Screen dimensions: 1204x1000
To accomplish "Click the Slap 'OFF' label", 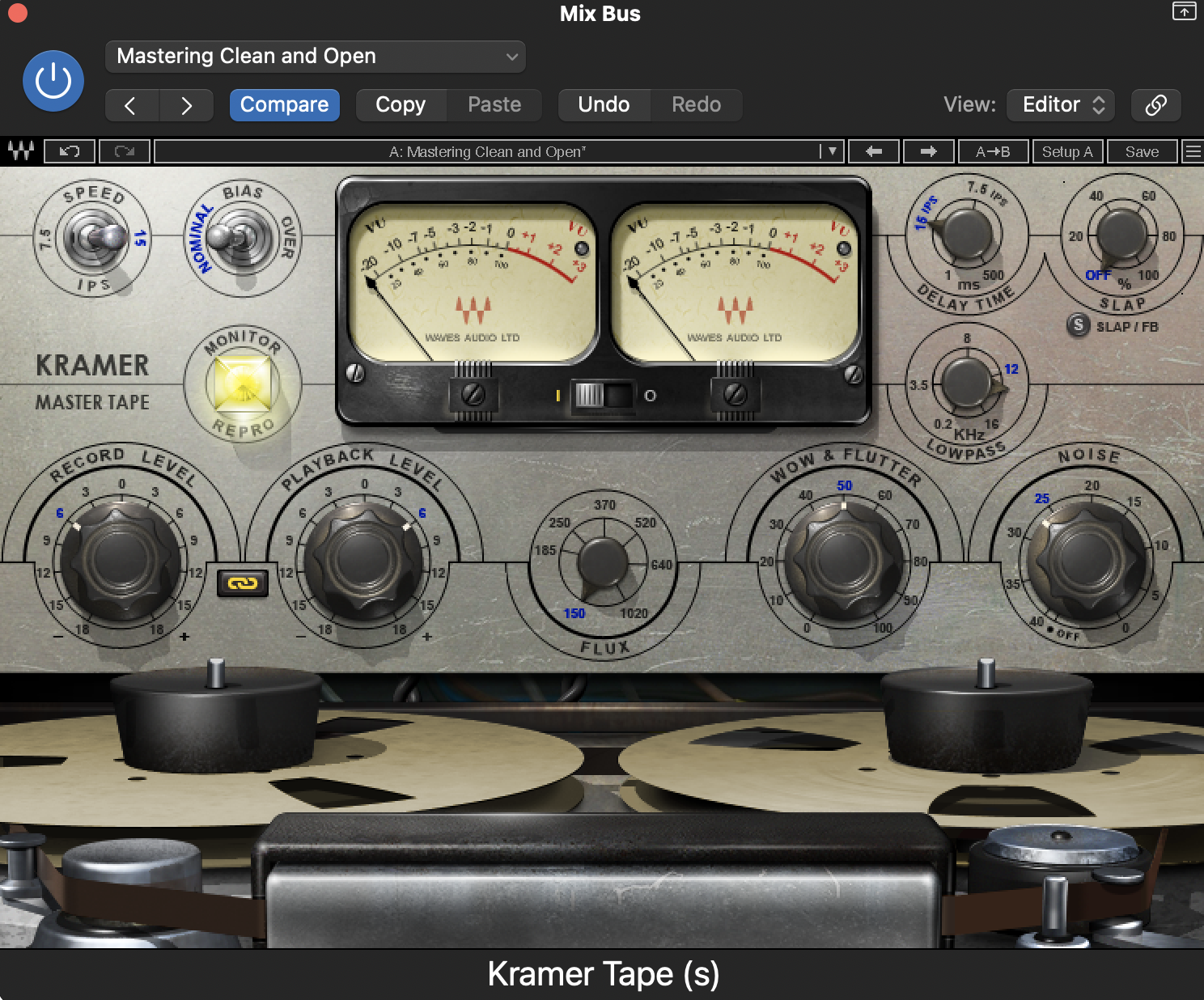I will click(1098, 275).
